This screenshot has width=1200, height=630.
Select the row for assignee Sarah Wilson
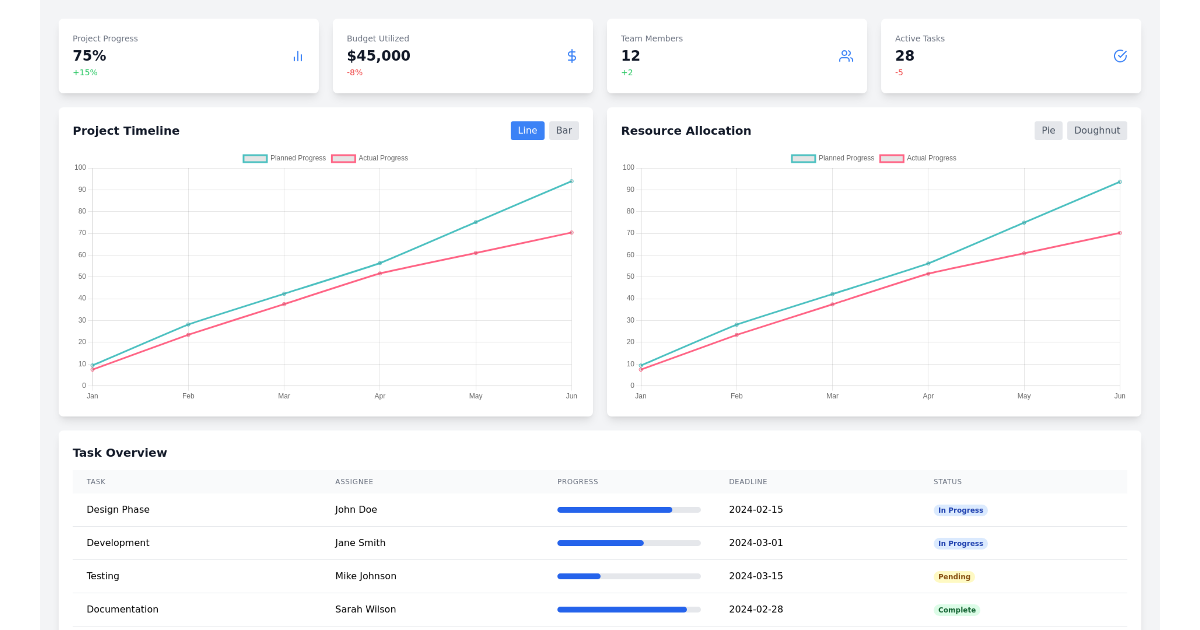pyautogui.click(x=364, y=609)
